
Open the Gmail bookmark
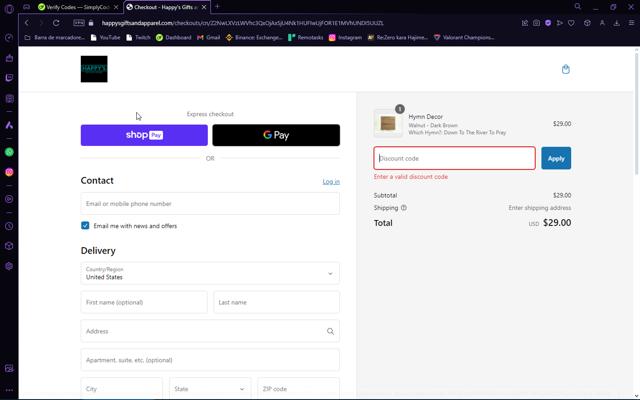pos(209,38)
